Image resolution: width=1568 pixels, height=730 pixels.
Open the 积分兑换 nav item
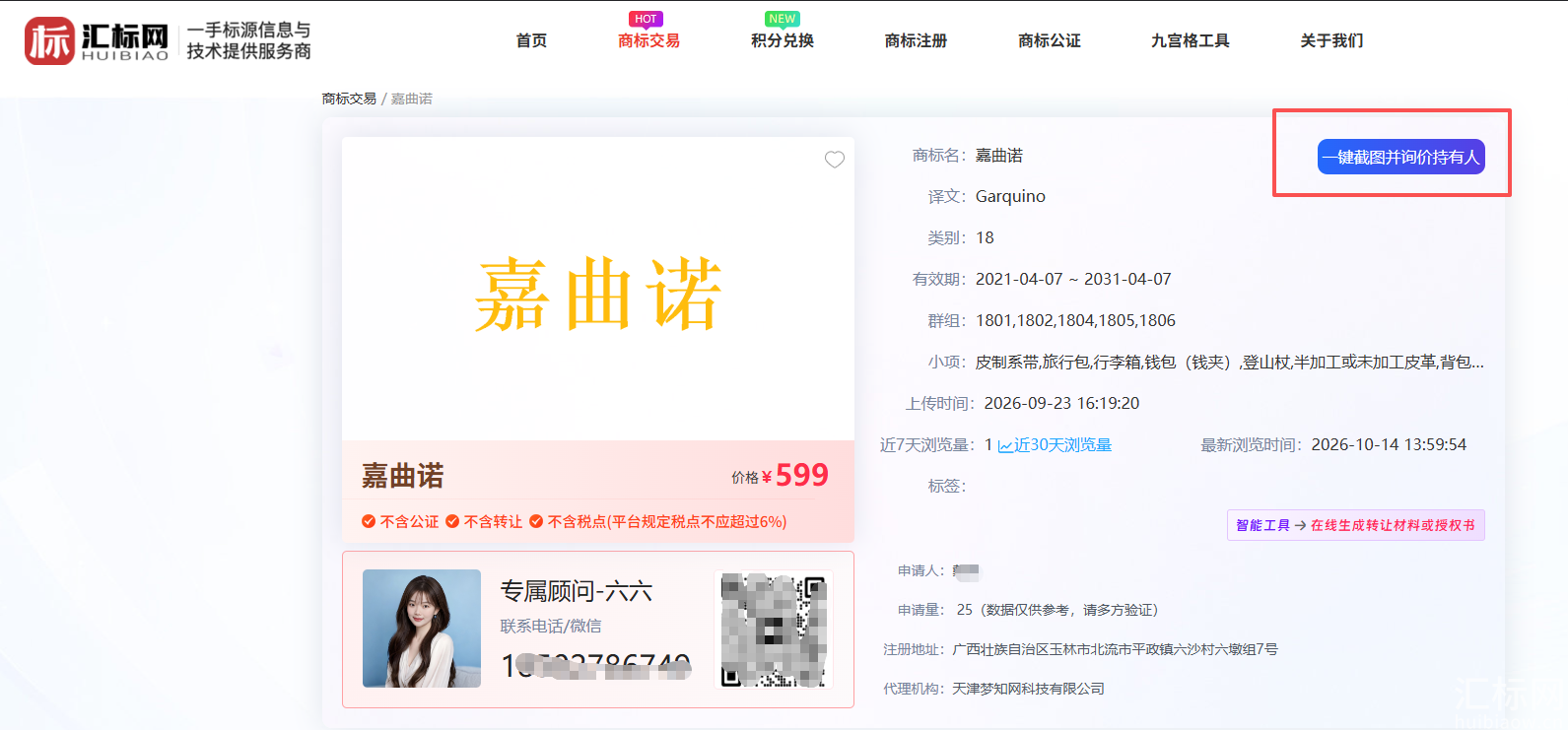click(x=783, y=40)
